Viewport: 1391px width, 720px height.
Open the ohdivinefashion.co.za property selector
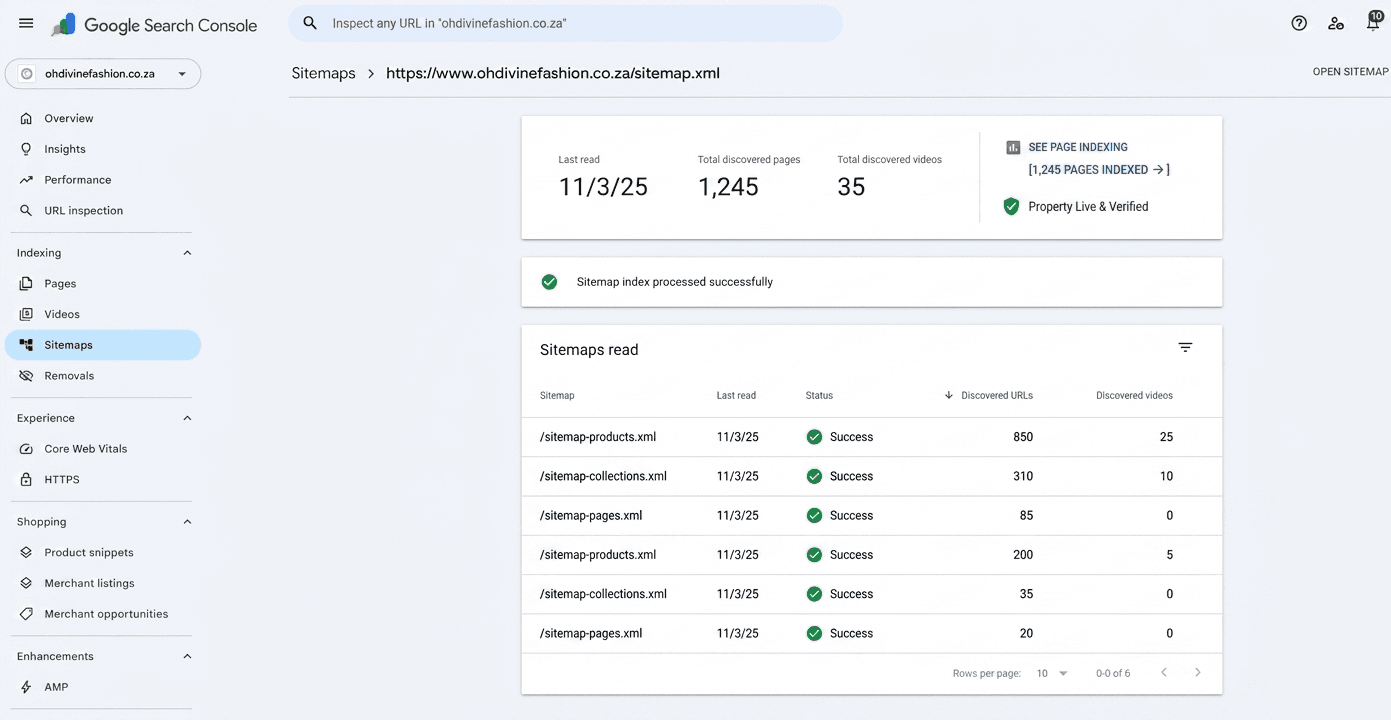pos(103,74)
